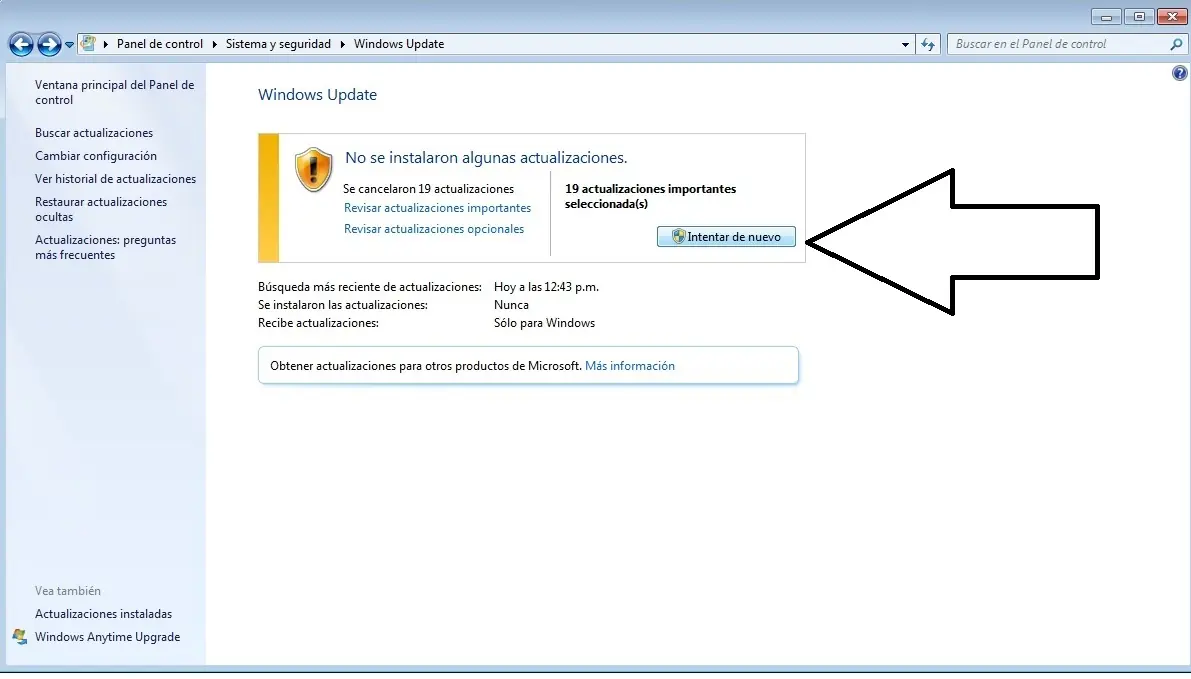Open help with the blue question mark icon

pyautogui.click(x=1179, y=73)
